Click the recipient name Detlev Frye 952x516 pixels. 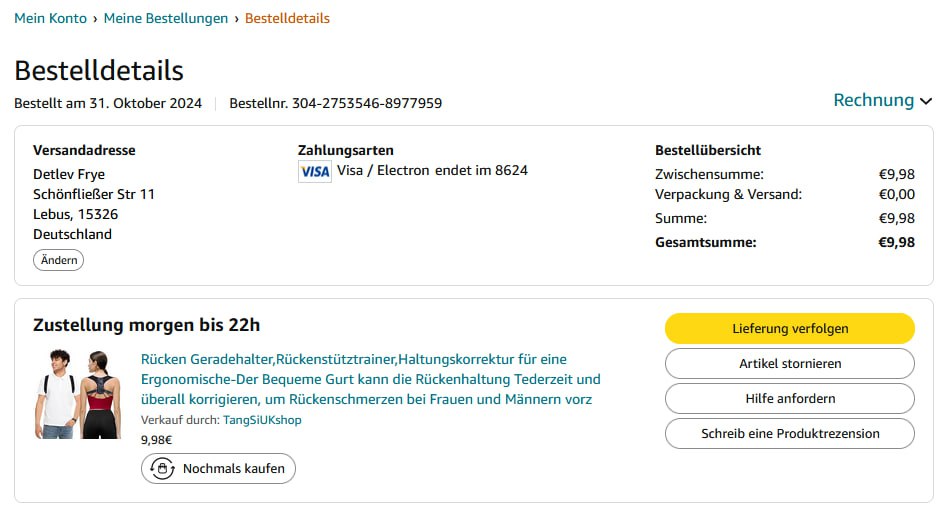(x=69, y=174)
